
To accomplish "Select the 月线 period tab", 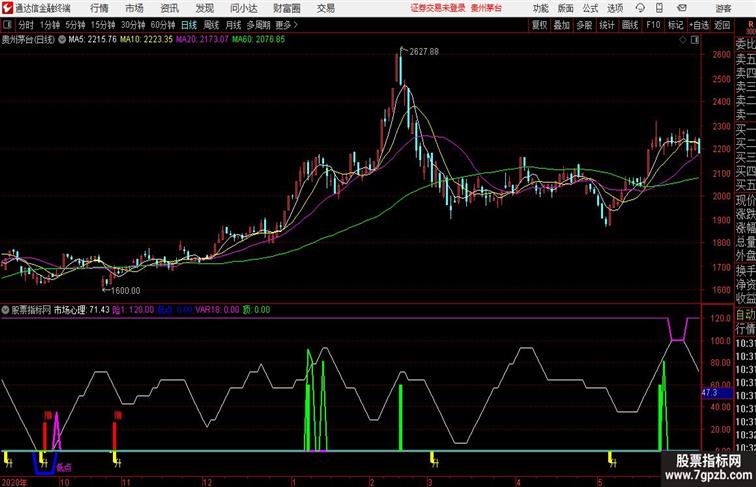I will 233,25.
